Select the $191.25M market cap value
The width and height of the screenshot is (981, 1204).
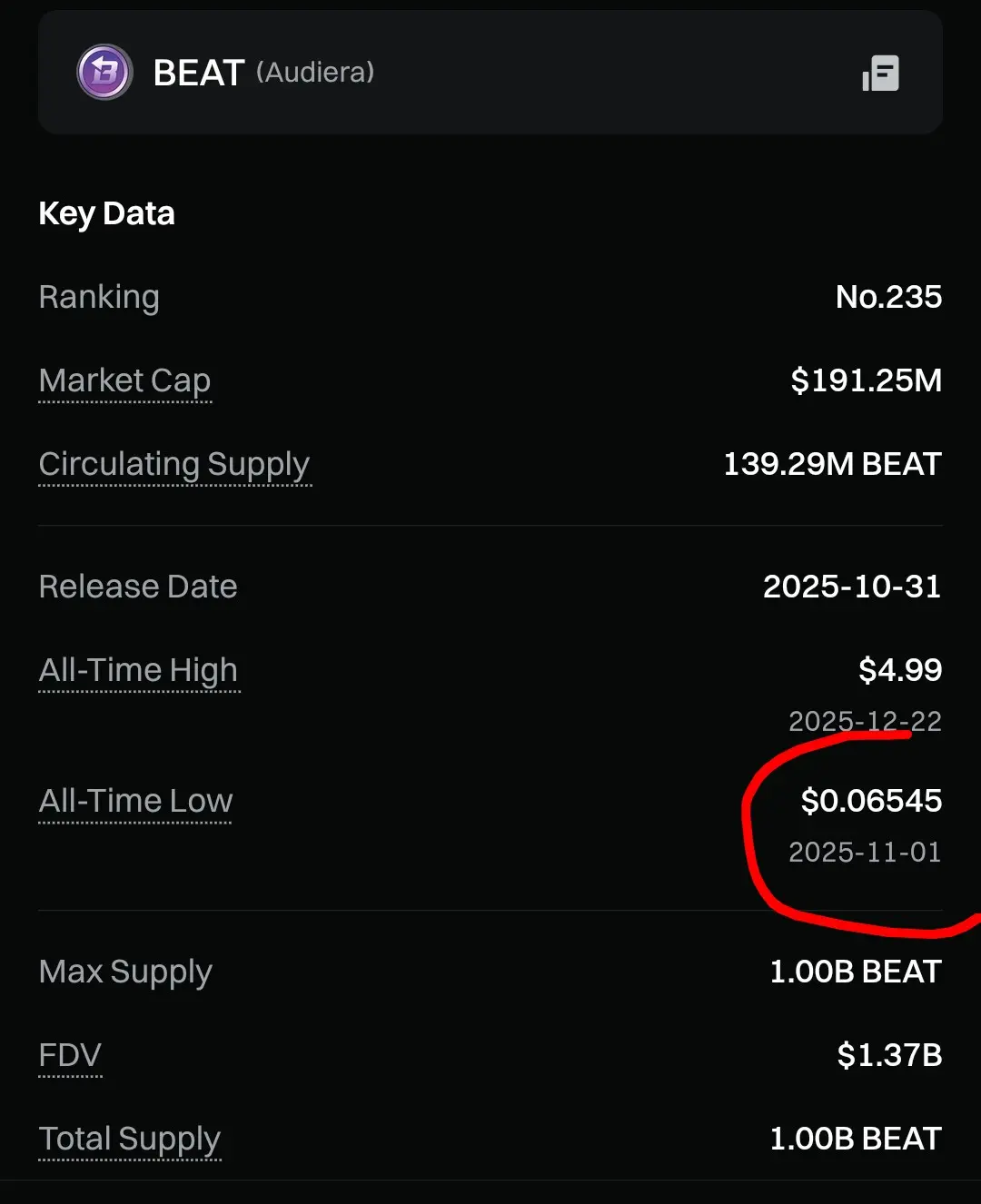867,380
